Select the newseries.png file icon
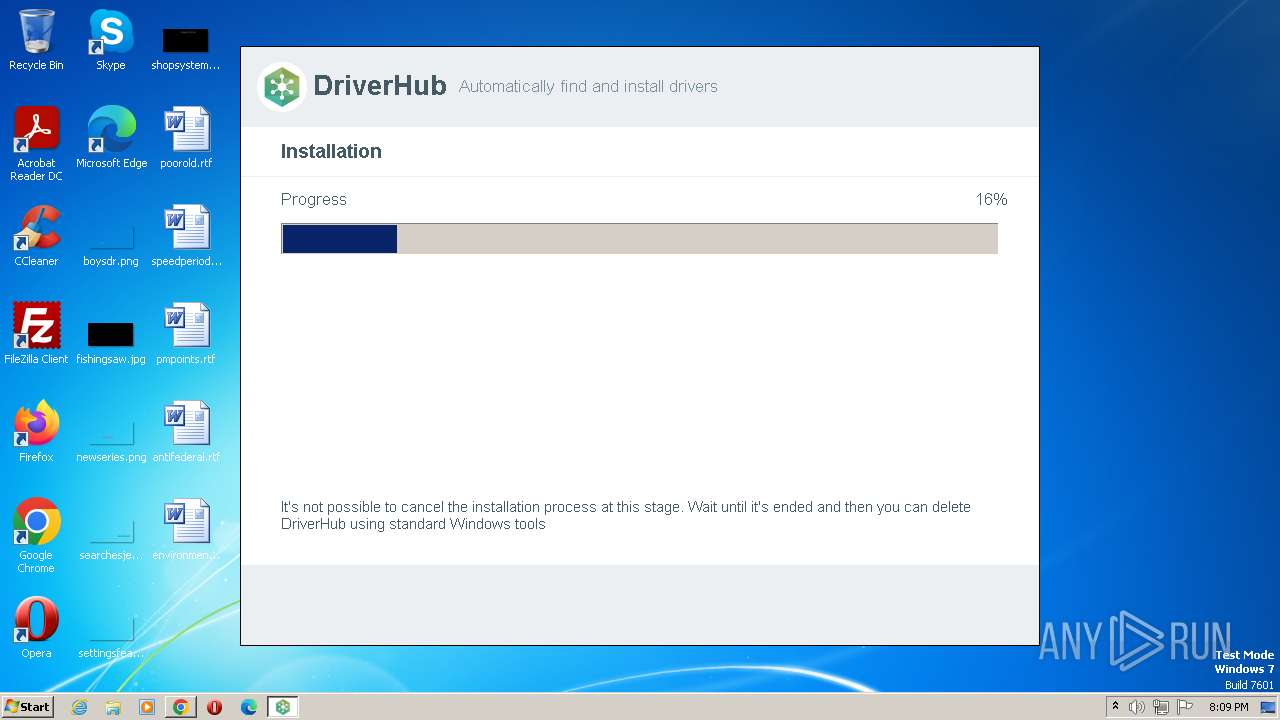1280x720 pixels. pos(111,441)
